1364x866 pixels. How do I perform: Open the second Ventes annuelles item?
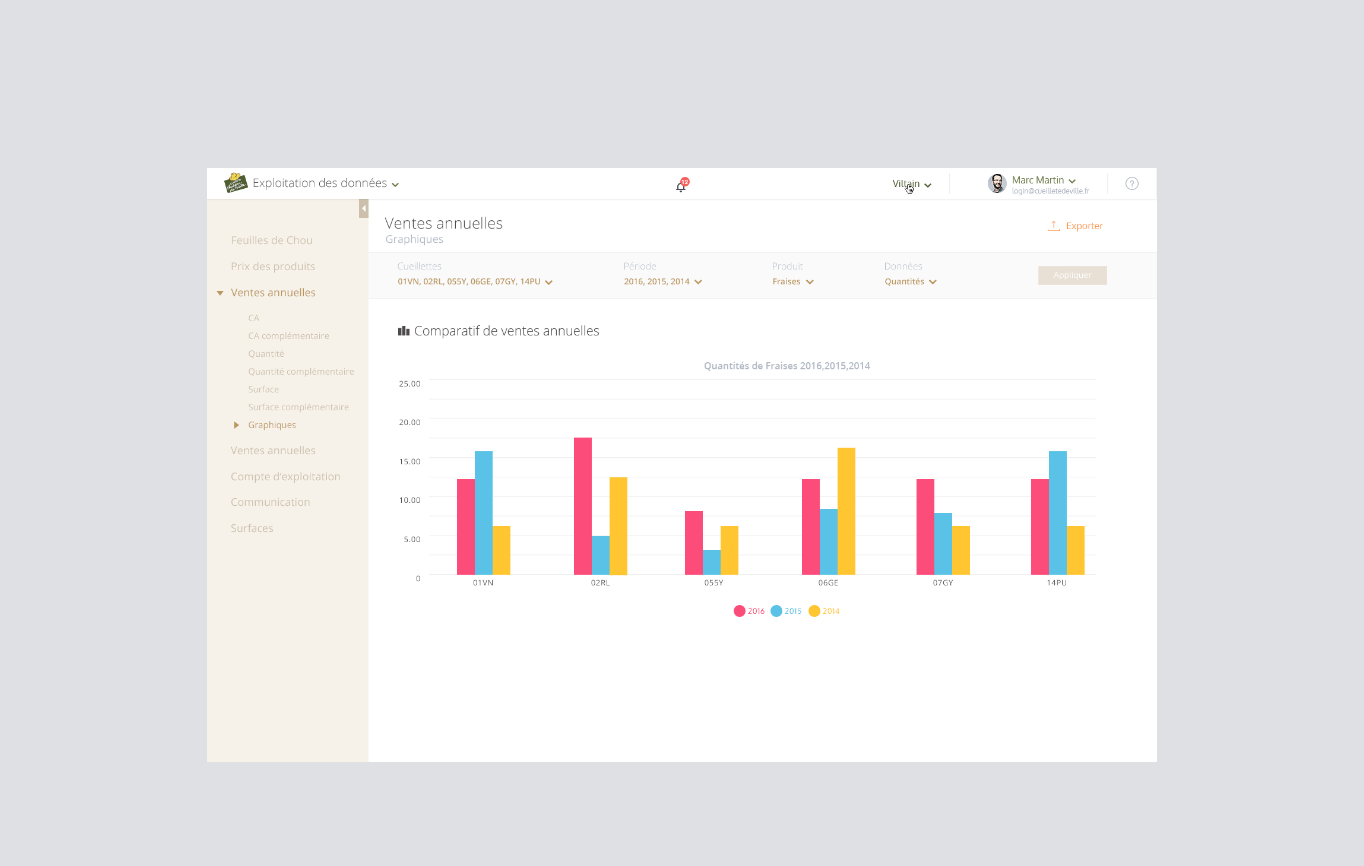click(273, 451)
